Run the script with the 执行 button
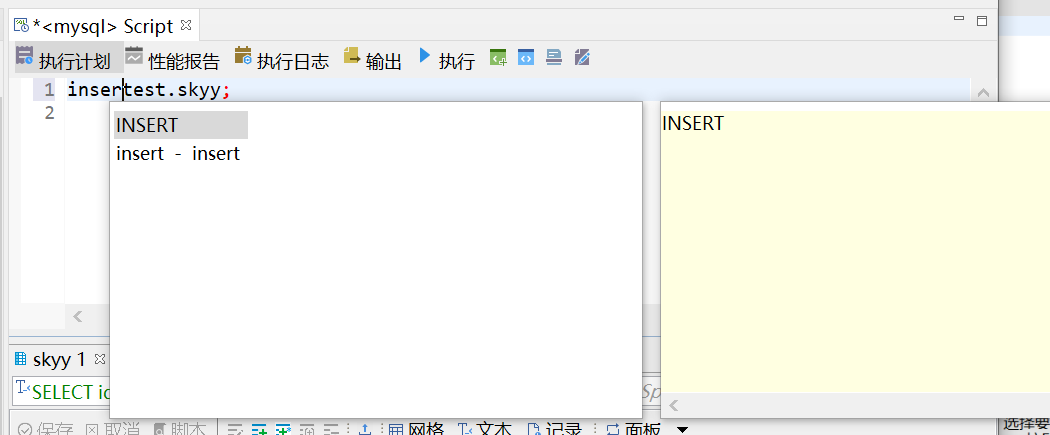This screenshot has width=1050, height=435. click(x=446, y=60)
